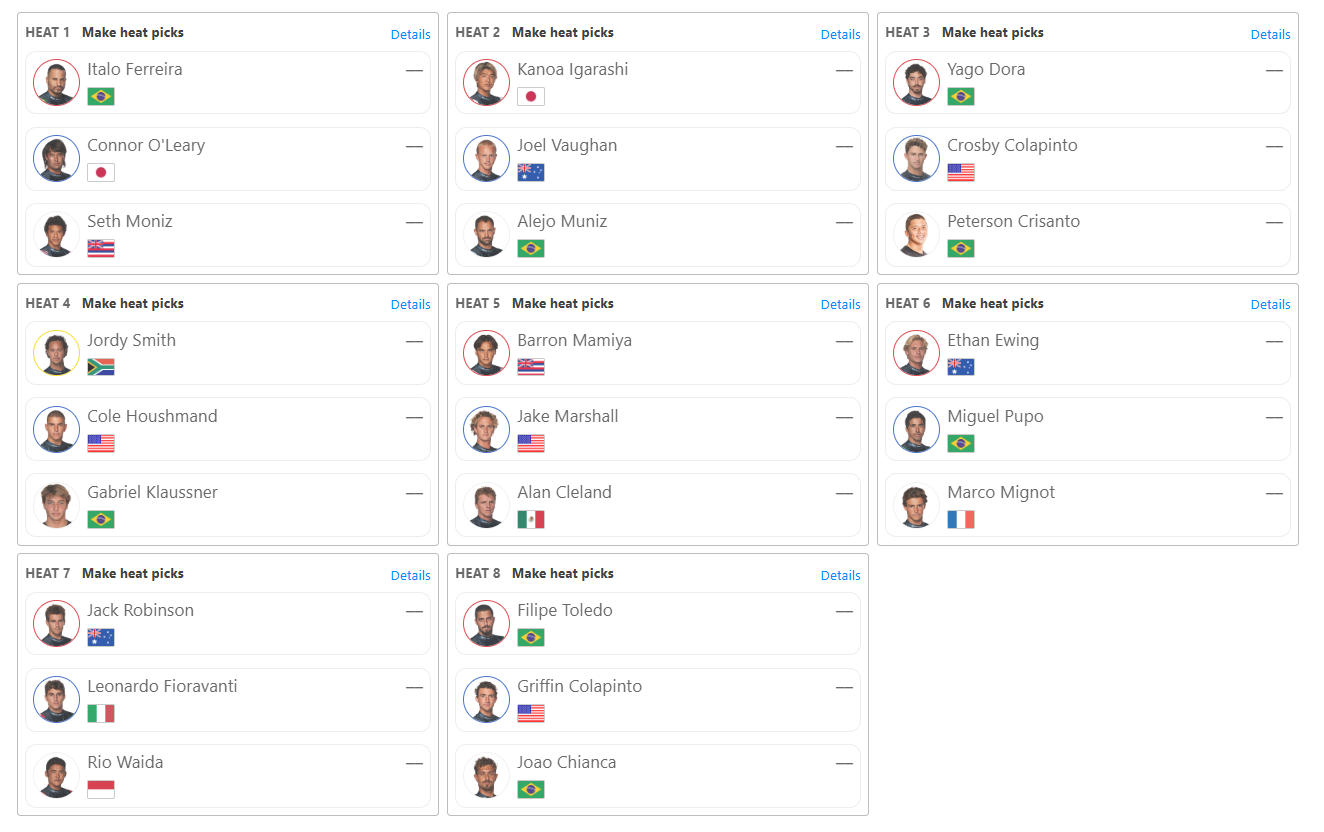Open Details link for Heat 6
The height and width of the screenshot is (832, 1324).
click(x=1270, y=305)
